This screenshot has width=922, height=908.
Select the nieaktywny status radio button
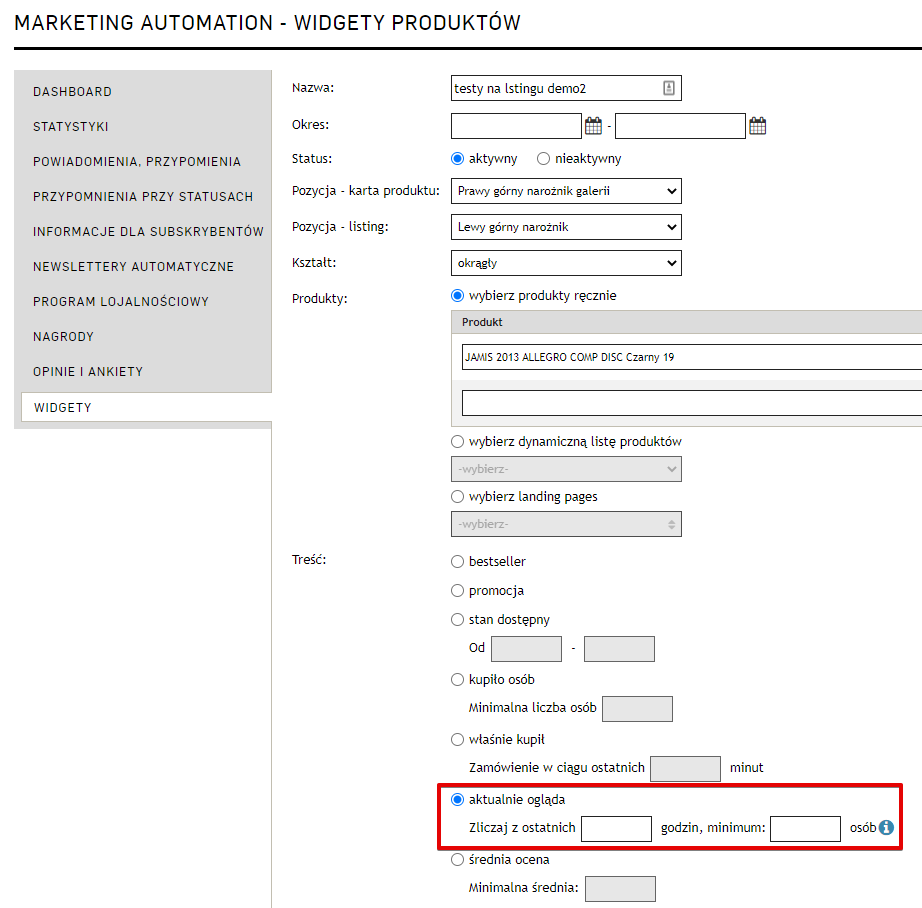pyautogui.click(x=544, y=158)
